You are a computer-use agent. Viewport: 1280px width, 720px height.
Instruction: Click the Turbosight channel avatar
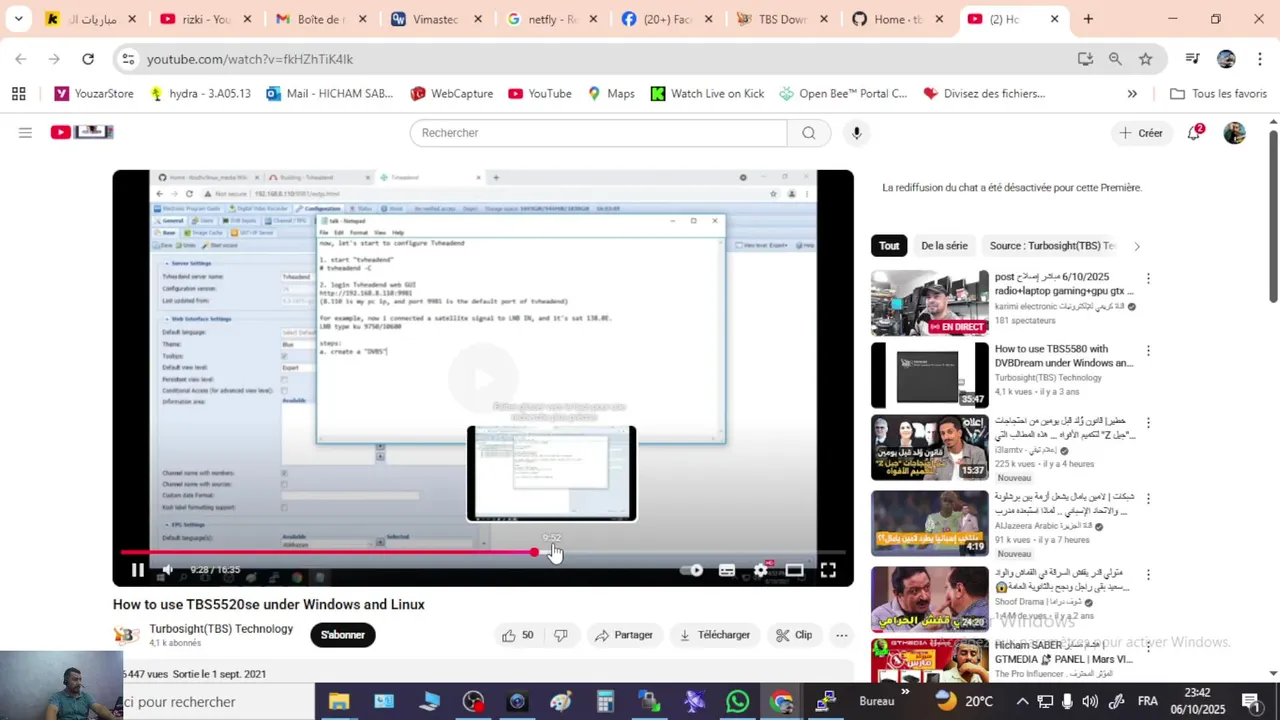(126, 635)
